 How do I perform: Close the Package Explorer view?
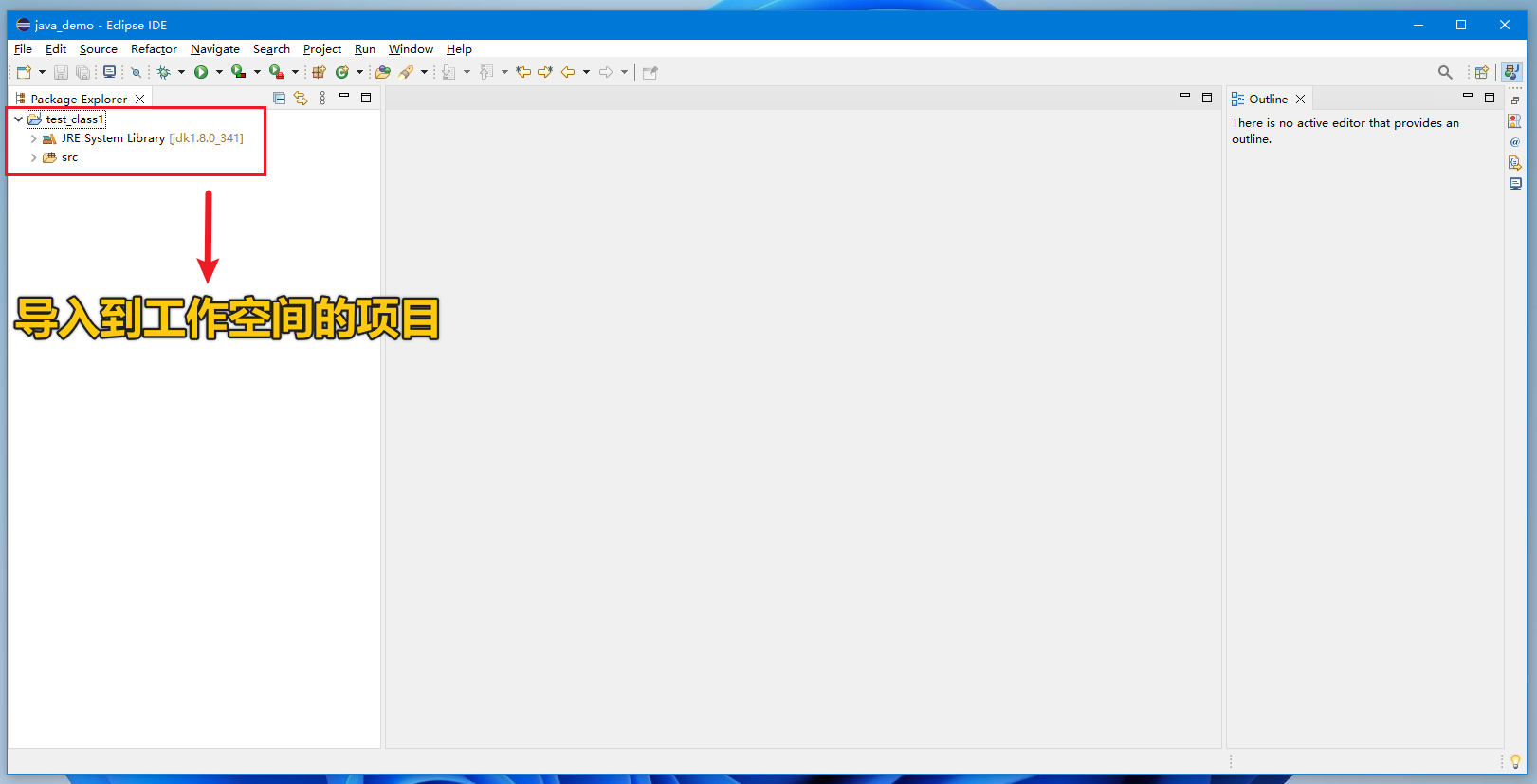(x=140, y=99)
